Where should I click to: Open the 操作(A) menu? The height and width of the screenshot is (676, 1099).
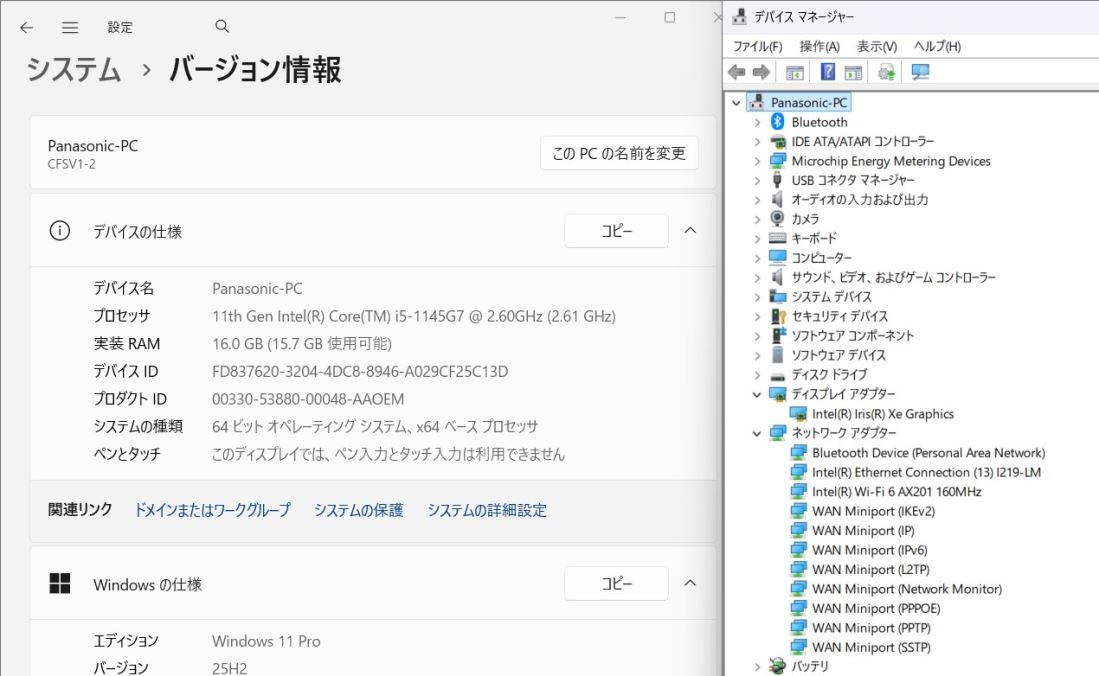pyautogui.click(x=819, y=47)
